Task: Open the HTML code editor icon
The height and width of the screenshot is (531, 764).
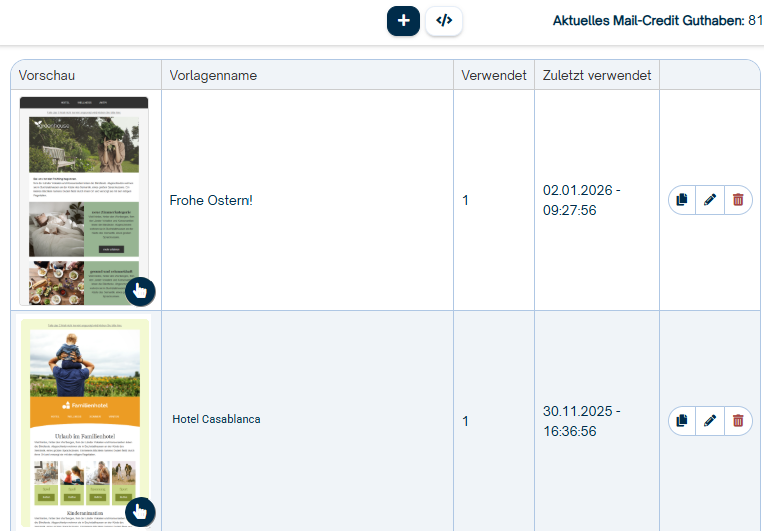Action: click(444, 21)
